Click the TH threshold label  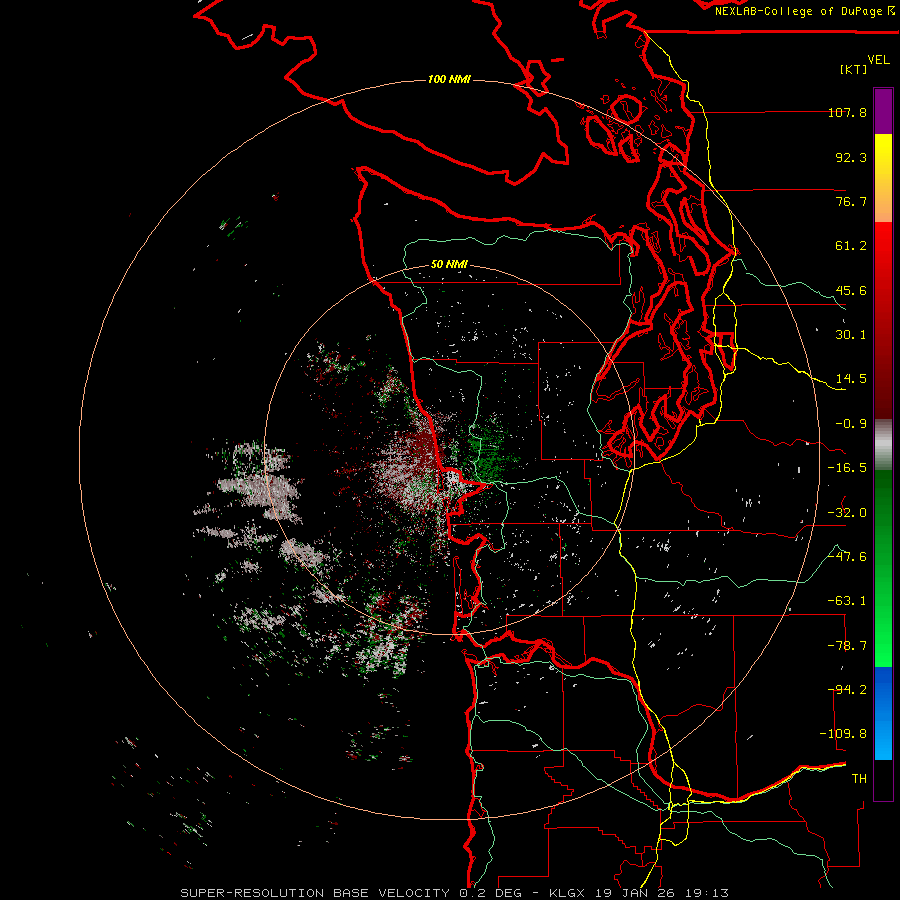coord(859,779)
